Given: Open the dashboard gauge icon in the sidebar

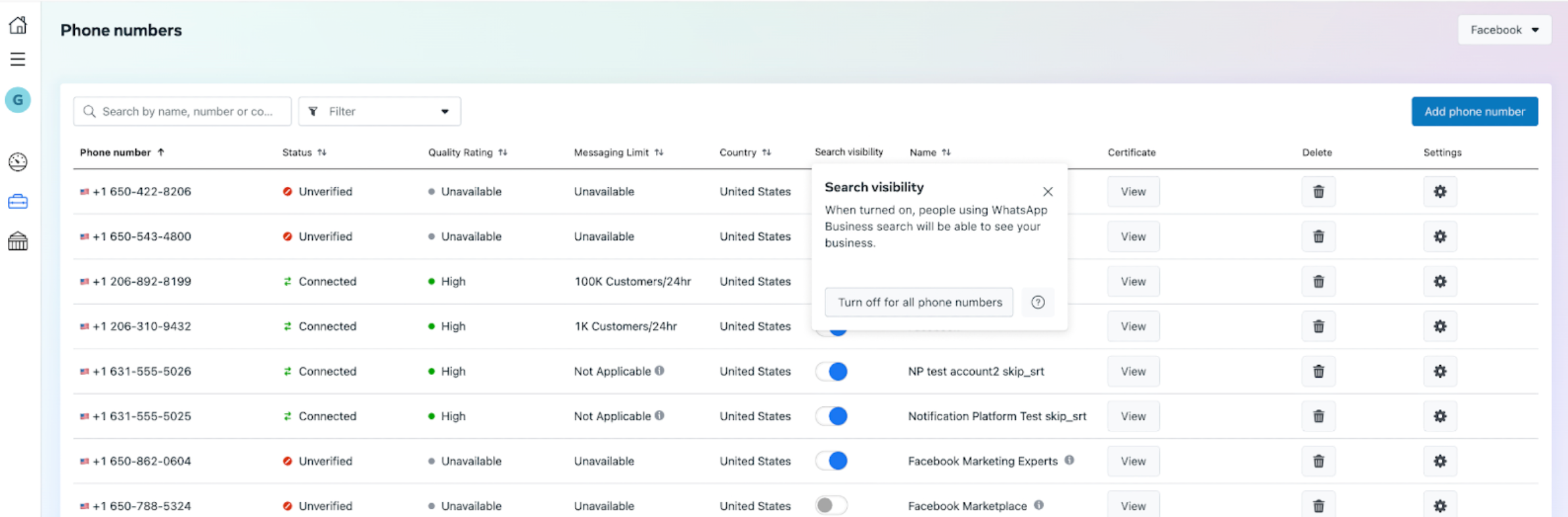Looking at the screenshot, I should coord(18,162).
